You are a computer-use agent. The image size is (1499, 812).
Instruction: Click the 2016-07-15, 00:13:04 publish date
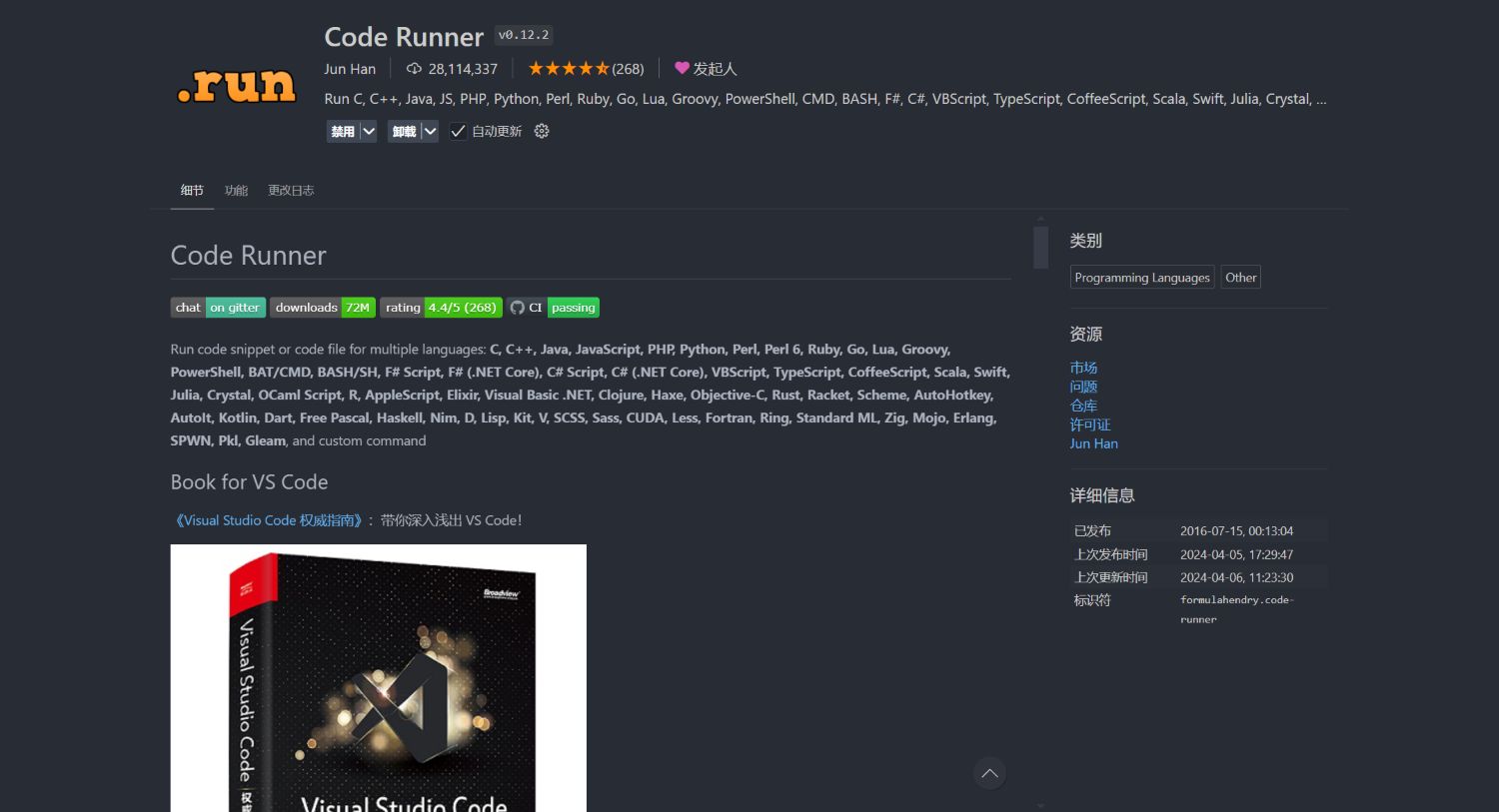coord(1236,531)
